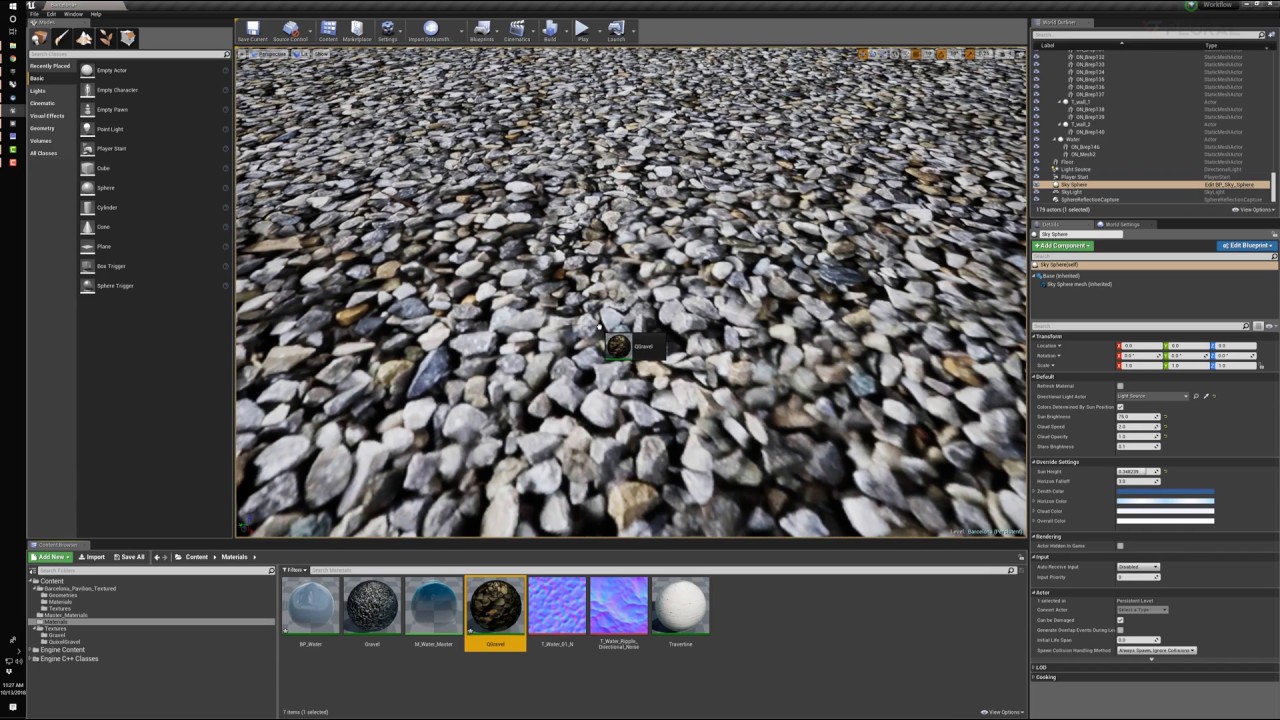Screen dimensions: 1280x720
Task: Select the Landscape mode icon
Action: click(x=84, y=38)
